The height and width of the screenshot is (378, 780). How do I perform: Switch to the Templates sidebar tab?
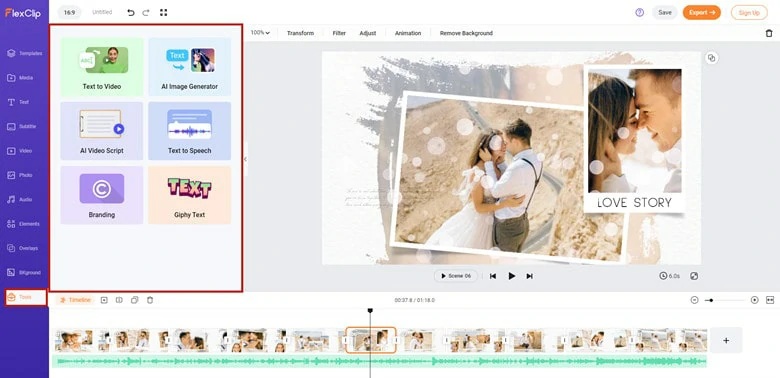(x=24, y=53)
